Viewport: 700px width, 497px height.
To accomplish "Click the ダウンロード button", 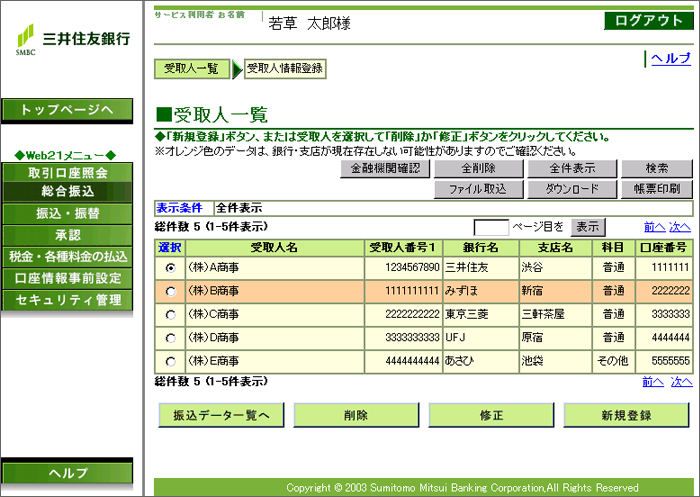I will [x=572, y=189].
